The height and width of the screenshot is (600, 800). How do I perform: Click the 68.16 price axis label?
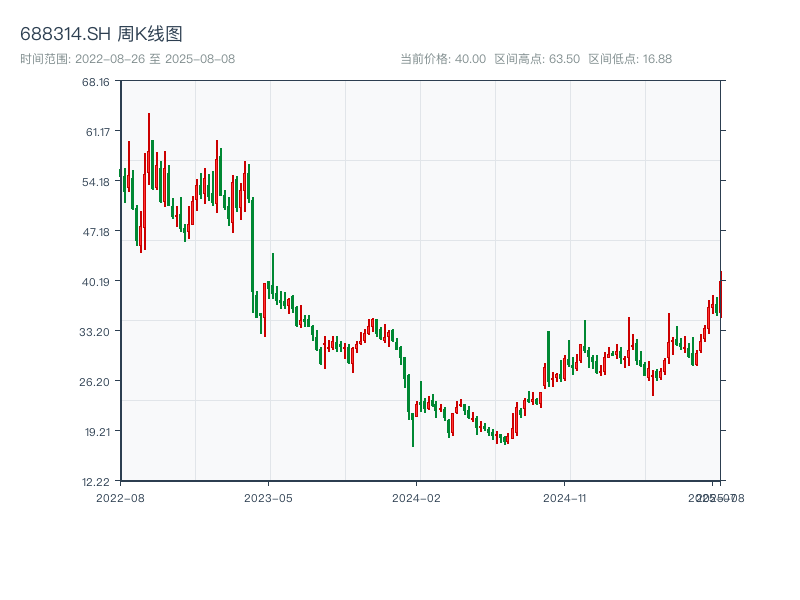96,82
